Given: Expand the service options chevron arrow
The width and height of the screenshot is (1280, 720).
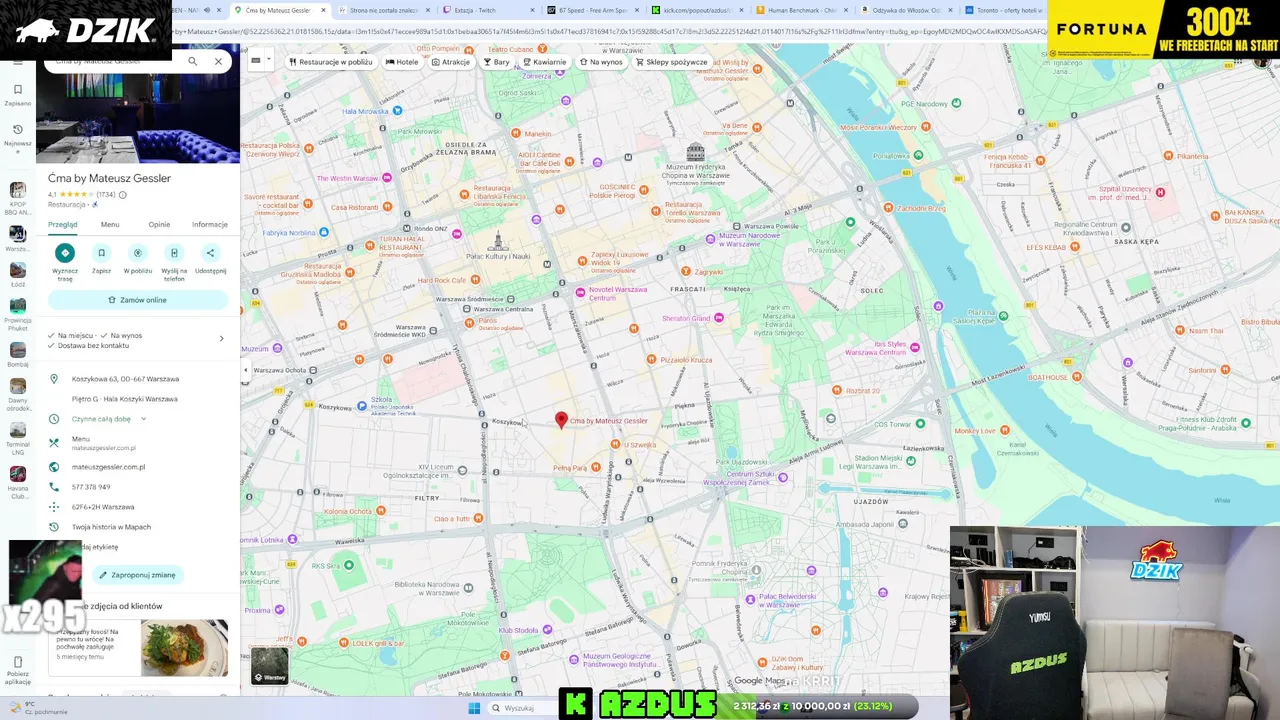Looking at the screenshot, I should pyautogui.click(x=221, y=339).
